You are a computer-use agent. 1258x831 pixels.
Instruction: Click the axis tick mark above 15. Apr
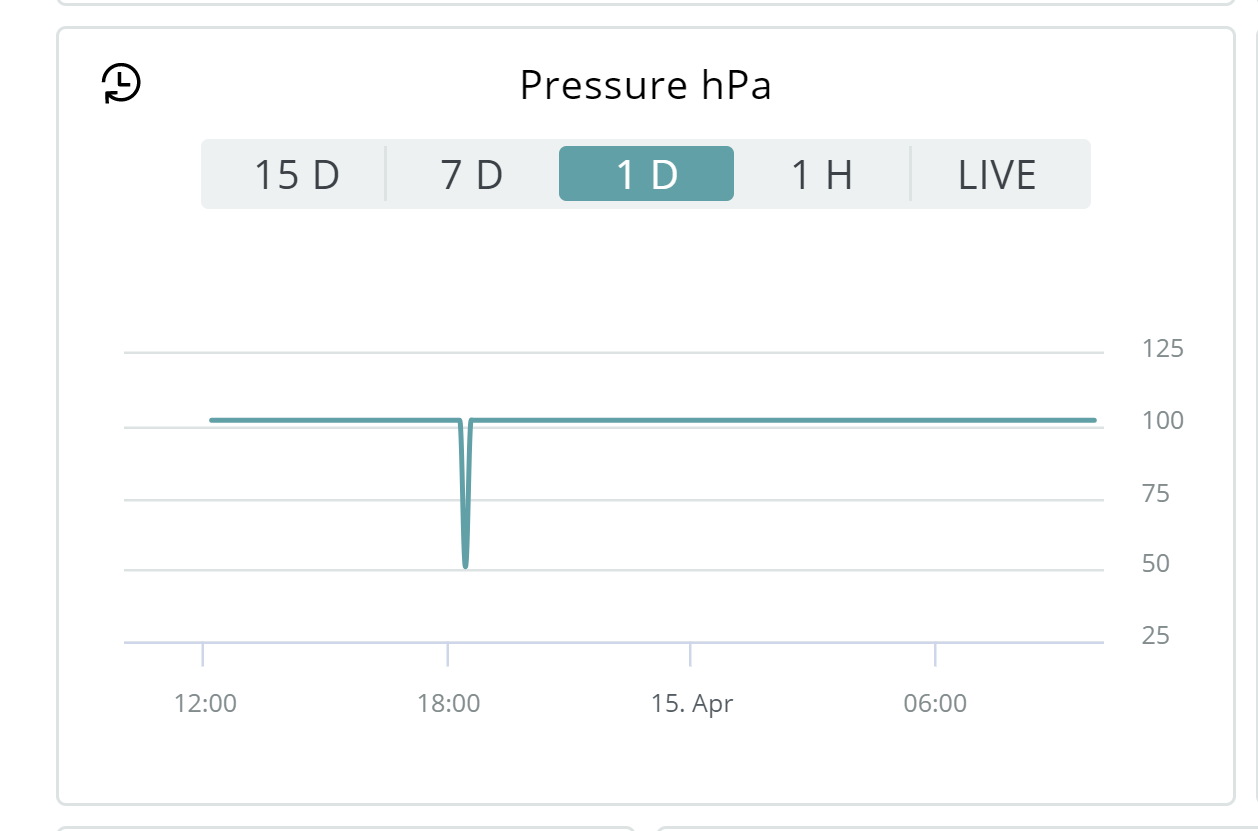pos(690,654)
